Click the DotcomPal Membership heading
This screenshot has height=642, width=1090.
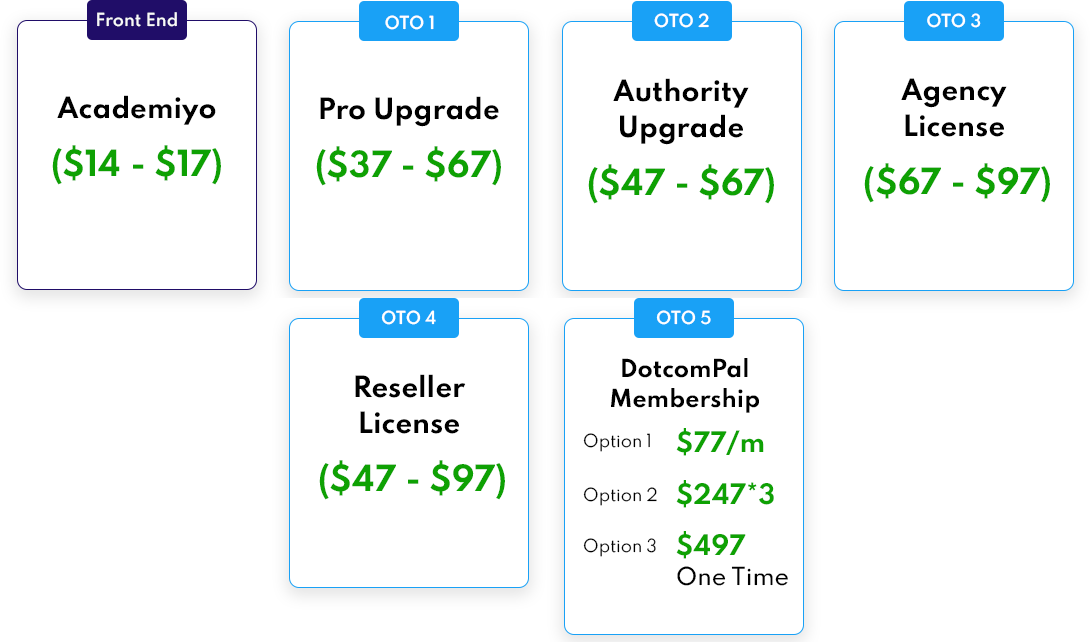pyautogui.click(x=684, y=384)
